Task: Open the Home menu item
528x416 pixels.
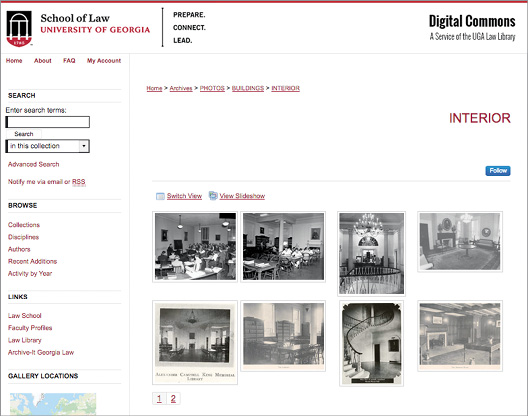Action: tap(14, 61)
